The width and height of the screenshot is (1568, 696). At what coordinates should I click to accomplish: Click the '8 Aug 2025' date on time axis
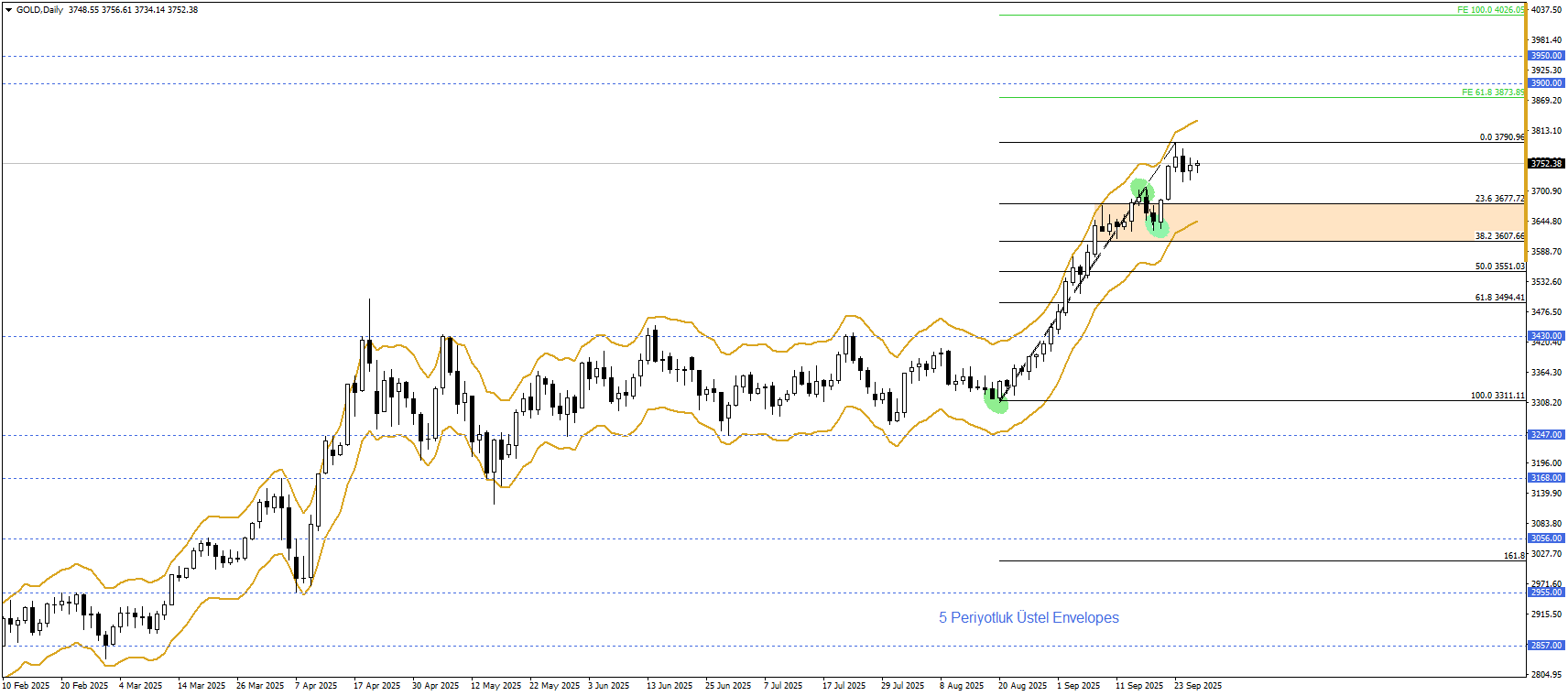[962, 686]
